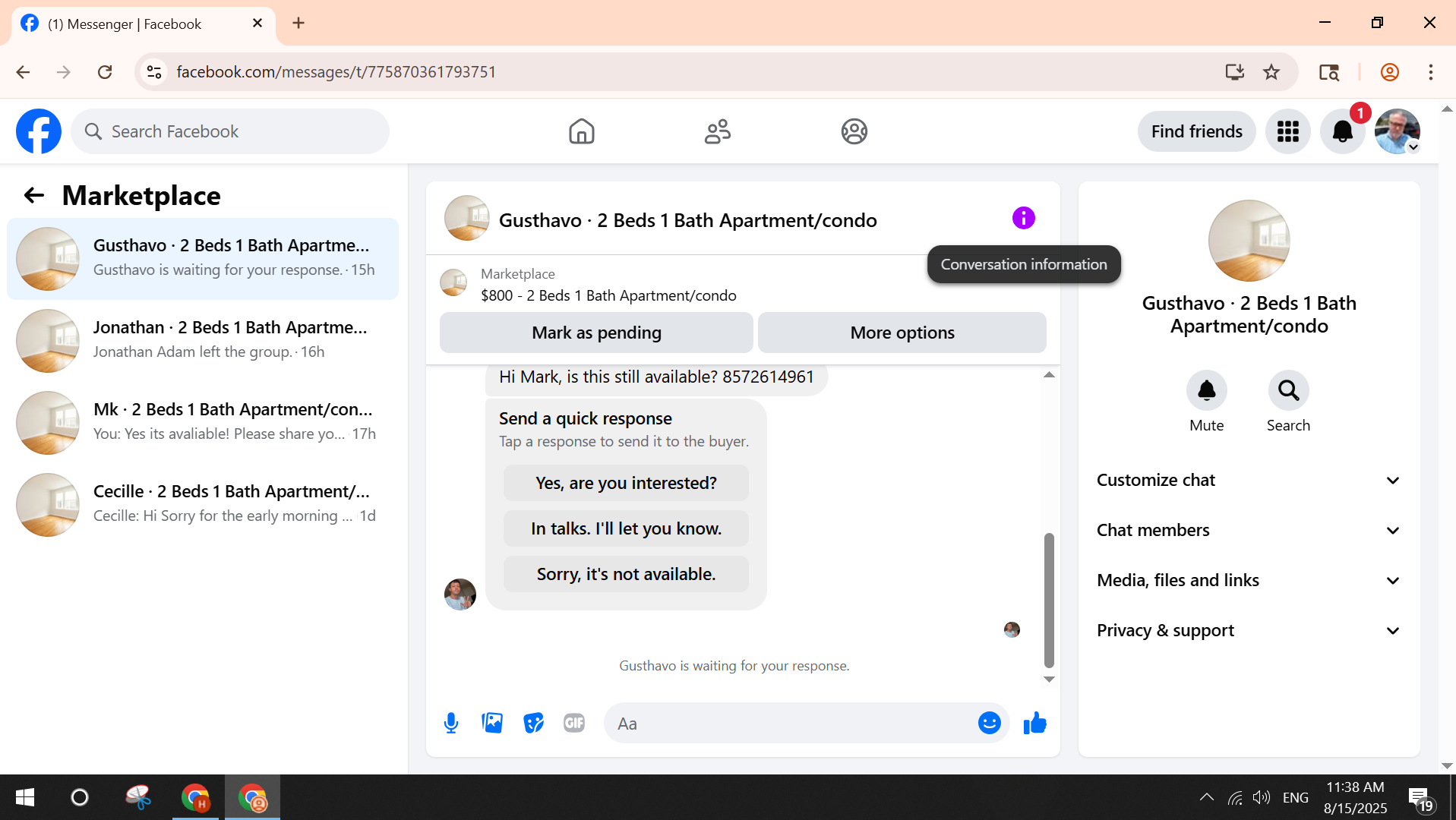Click Mark as pending
The height and width of the screenshot is (820, 1456).
pyautogui.click(x=596, y=333)
